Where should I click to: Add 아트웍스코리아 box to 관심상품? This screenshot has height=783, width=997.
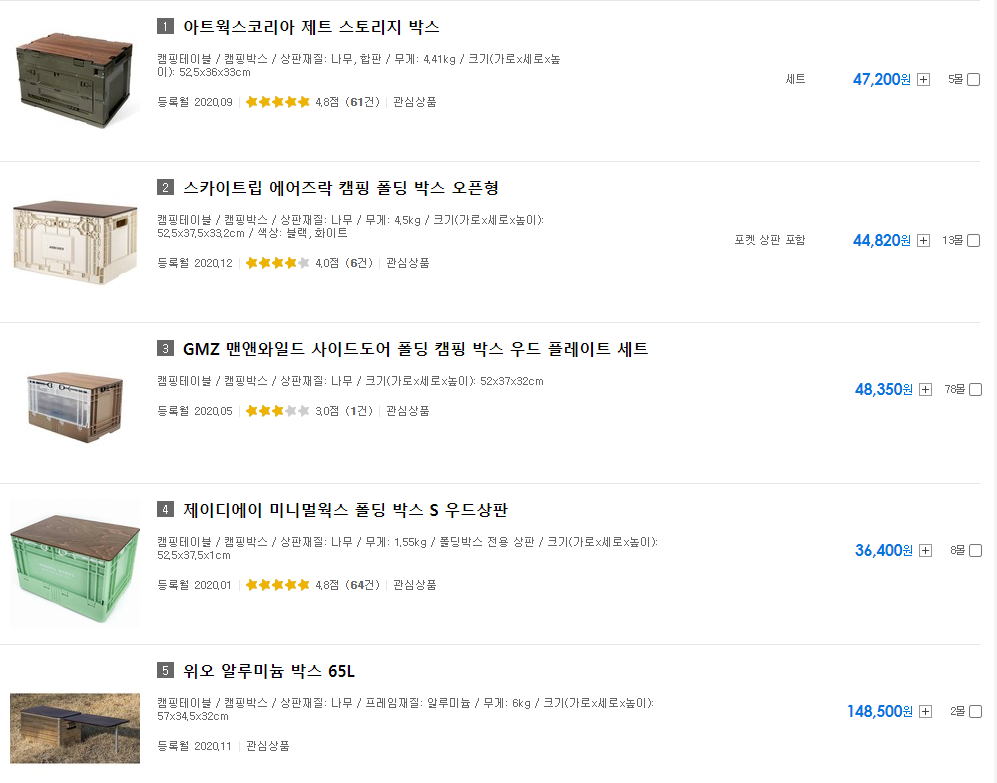(415, 102)
